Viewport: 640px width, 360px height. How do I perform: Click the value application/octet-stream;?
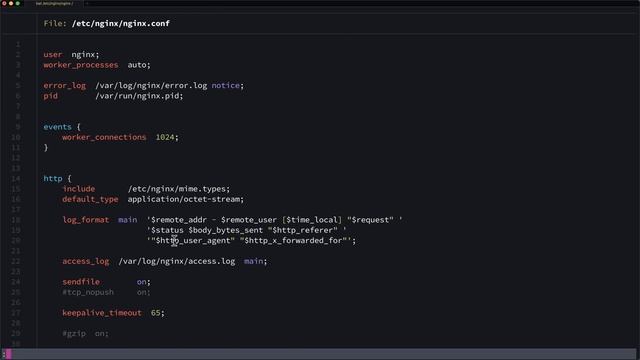coord(186,199)
